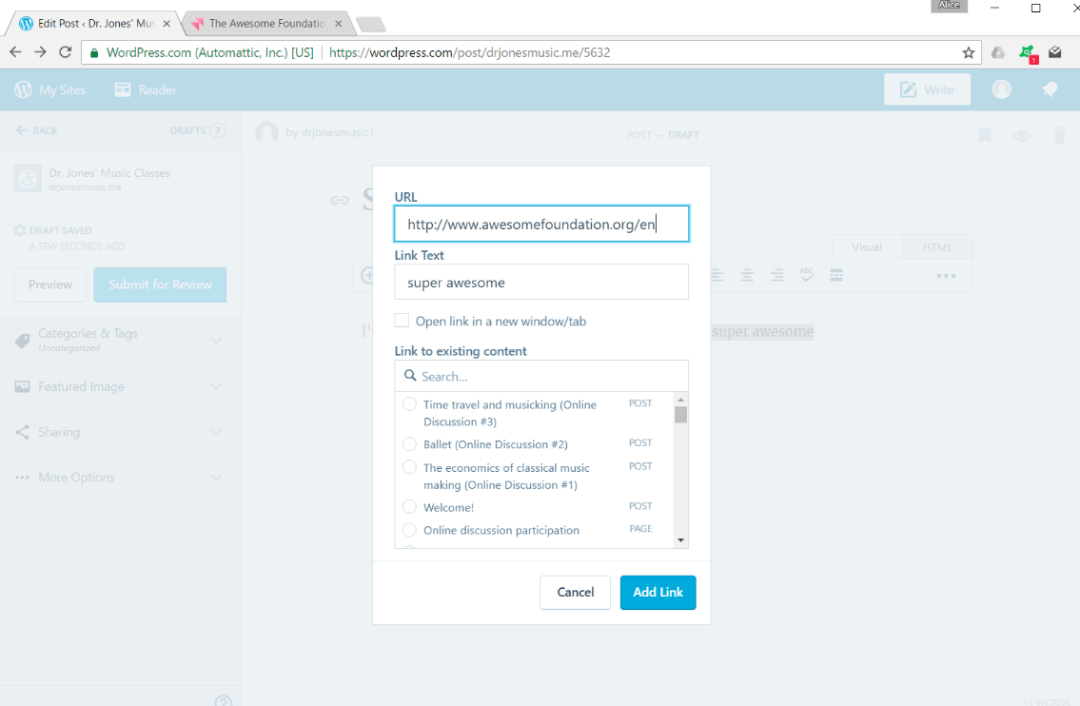1080x706 pixels.
Task: Click the Add Link button
Action: click(657, 592)
